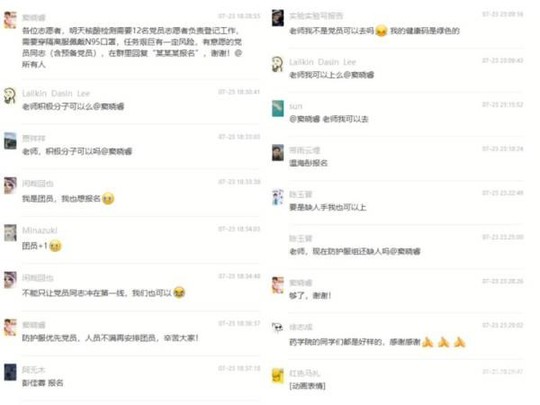
Task: Open the dark avatar next to 彭佳霖 报名
Action: coord(10,372)
